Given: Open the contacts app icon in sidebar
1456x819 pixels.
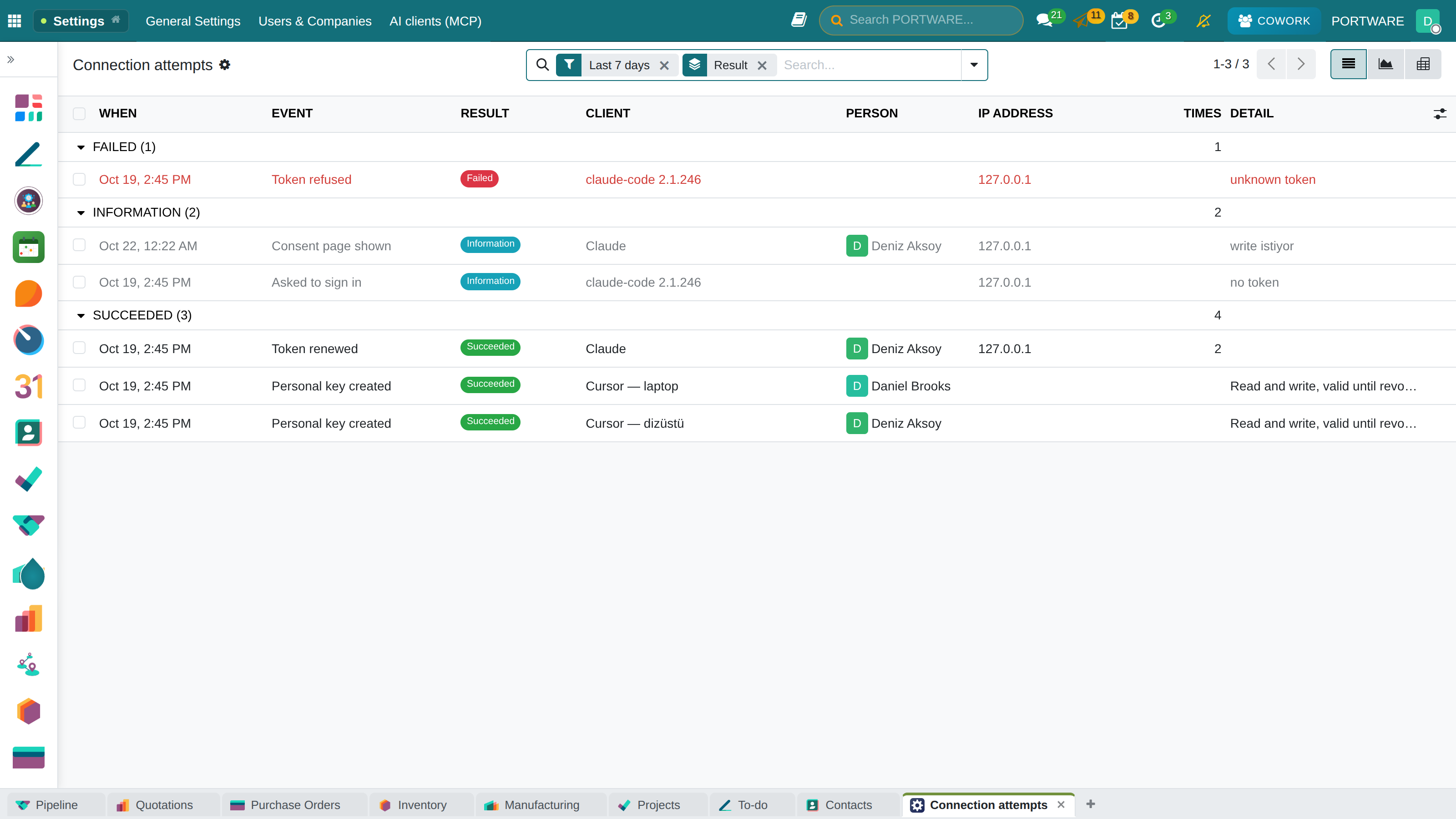Looking at the screenshot, I should tap(28, 433).
